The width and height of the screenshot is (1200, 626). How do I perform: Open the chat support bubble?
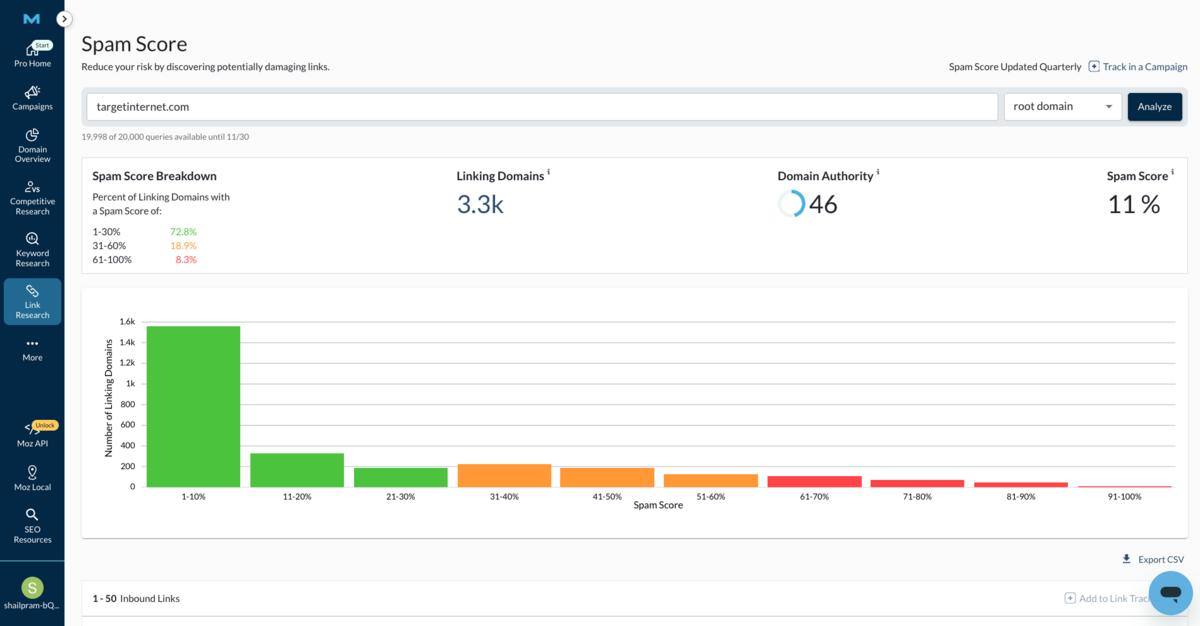pos(1170,593)
